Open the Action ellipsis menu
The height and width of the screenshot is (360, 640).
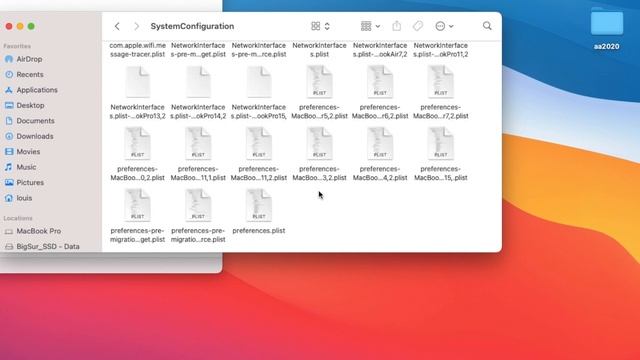[x=444, y=26]
